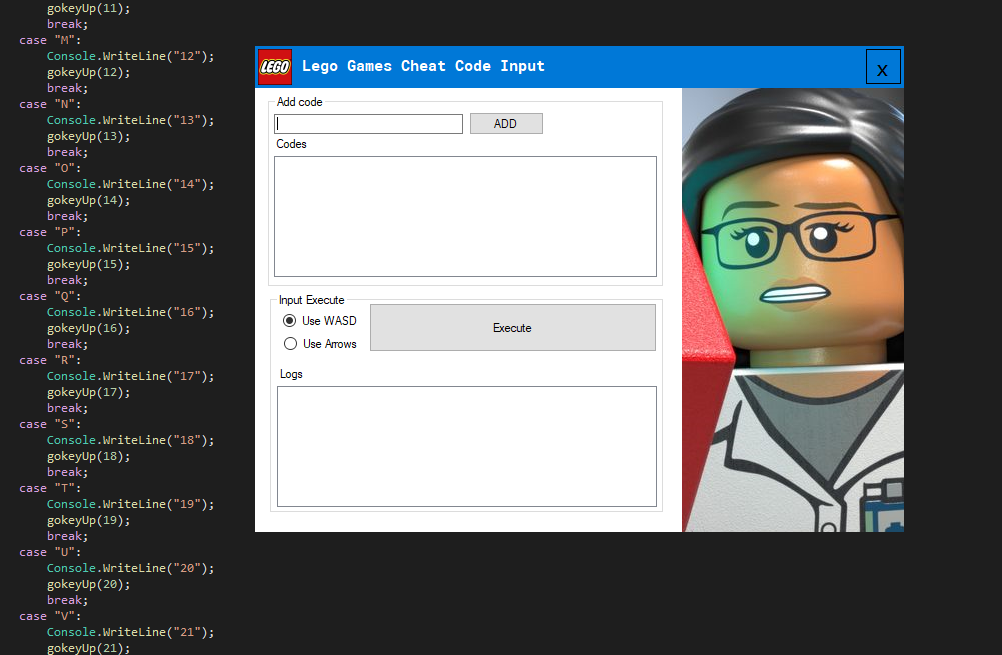Click inside the empty Codes list box

(465, 216)
